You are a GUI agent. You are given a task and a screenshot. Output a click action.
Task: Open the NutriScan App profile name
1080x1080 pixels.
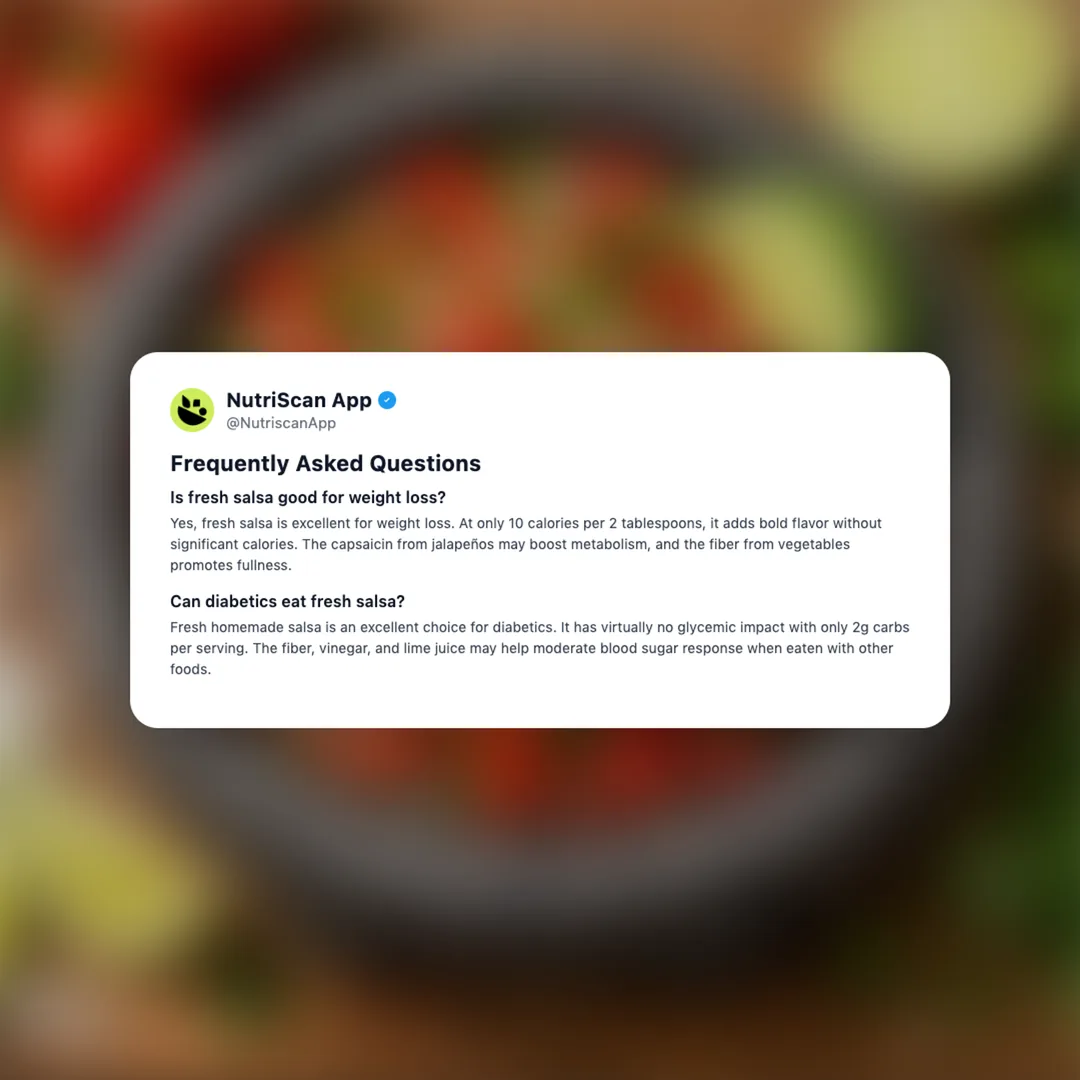pos(299,400)
